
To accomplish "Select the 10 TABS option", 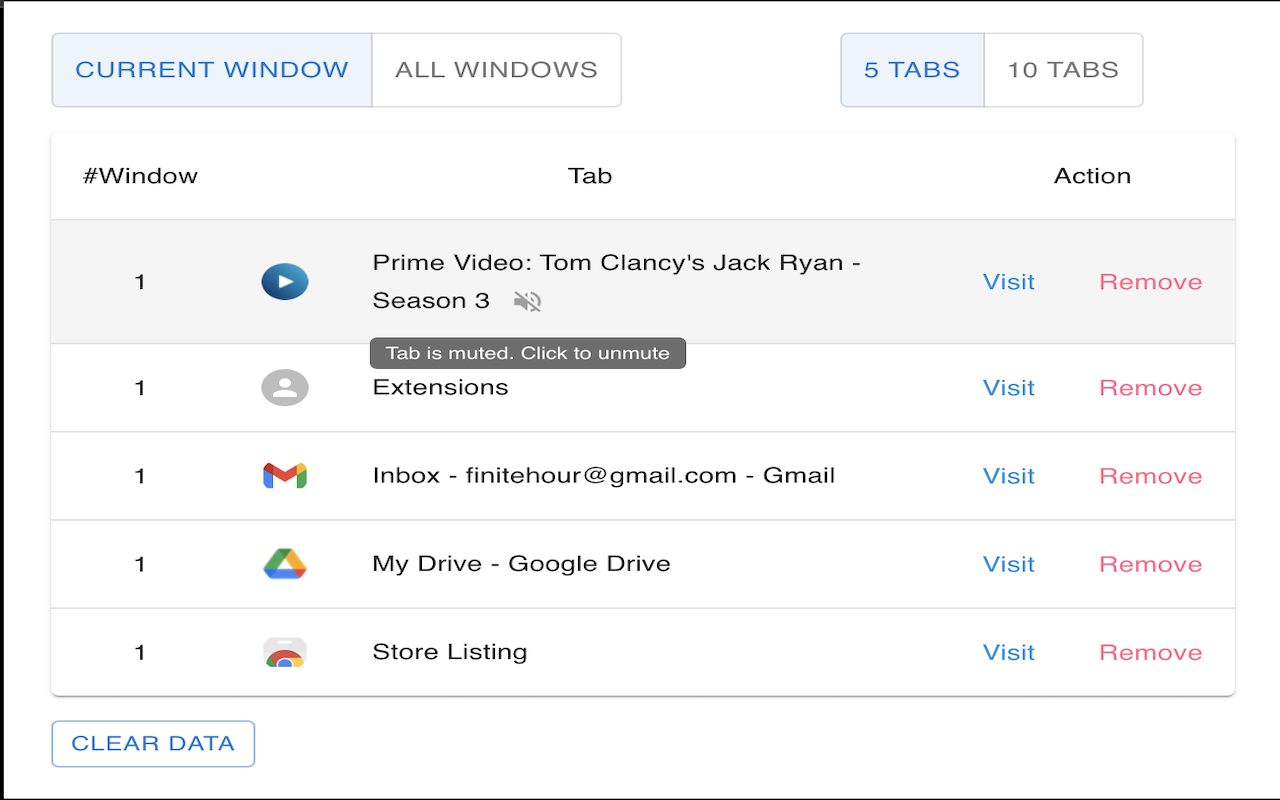I will point(1063,70).
